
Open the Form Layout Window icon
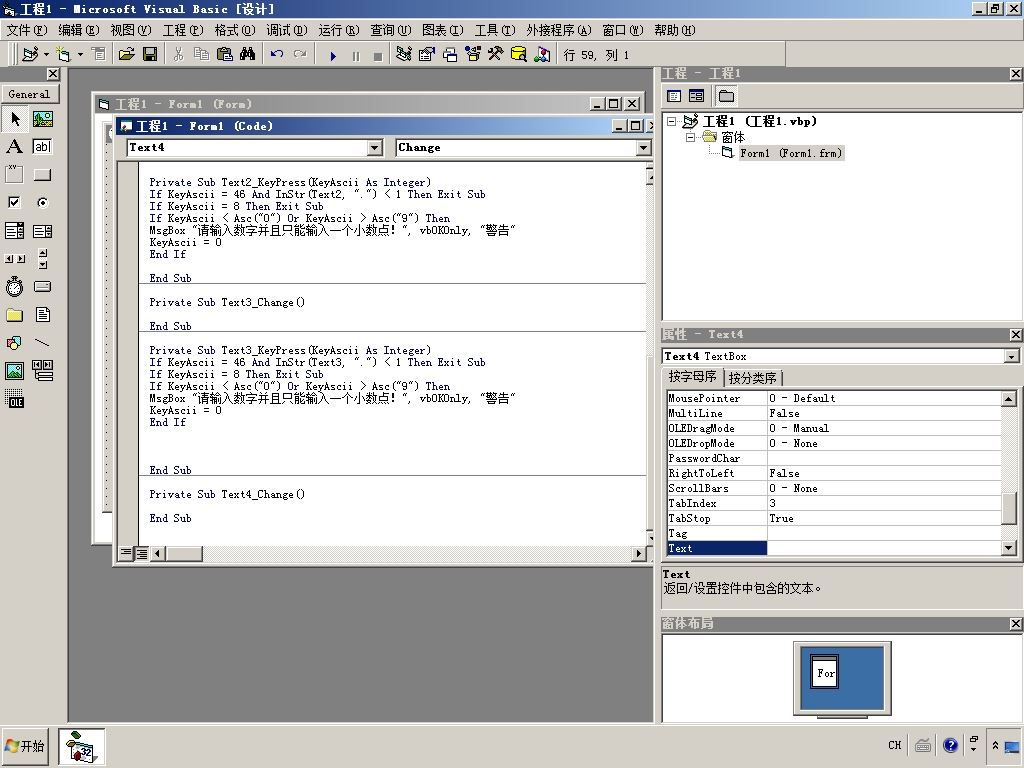pyautogui.click(x=450, y=54)
